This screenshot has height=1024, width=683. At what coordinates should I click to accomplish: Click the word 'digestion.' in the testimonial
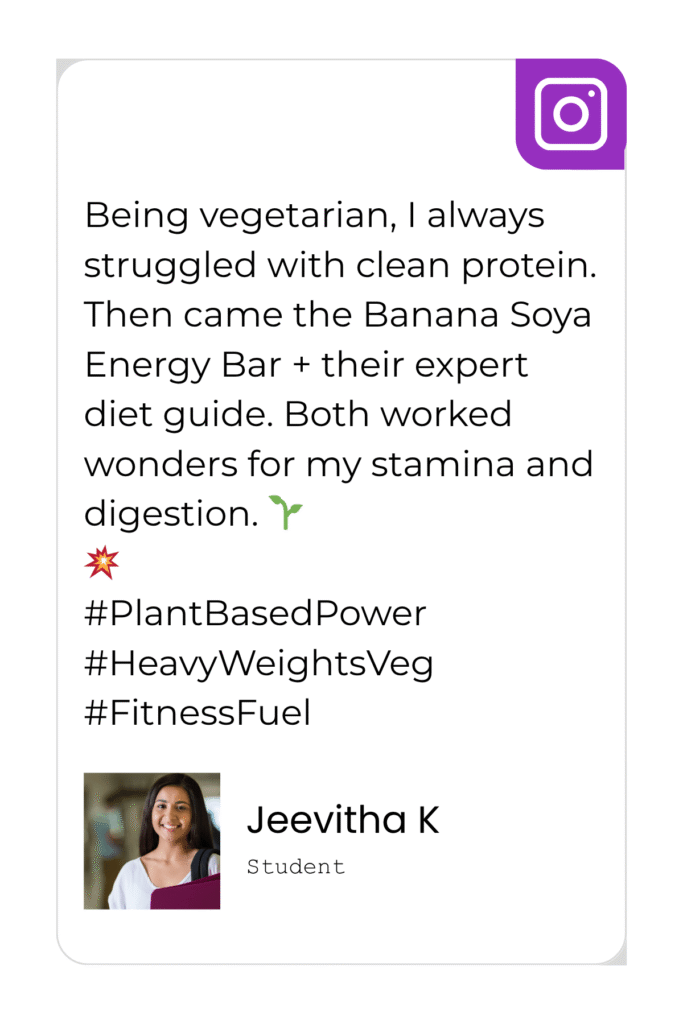click(172, 515)
